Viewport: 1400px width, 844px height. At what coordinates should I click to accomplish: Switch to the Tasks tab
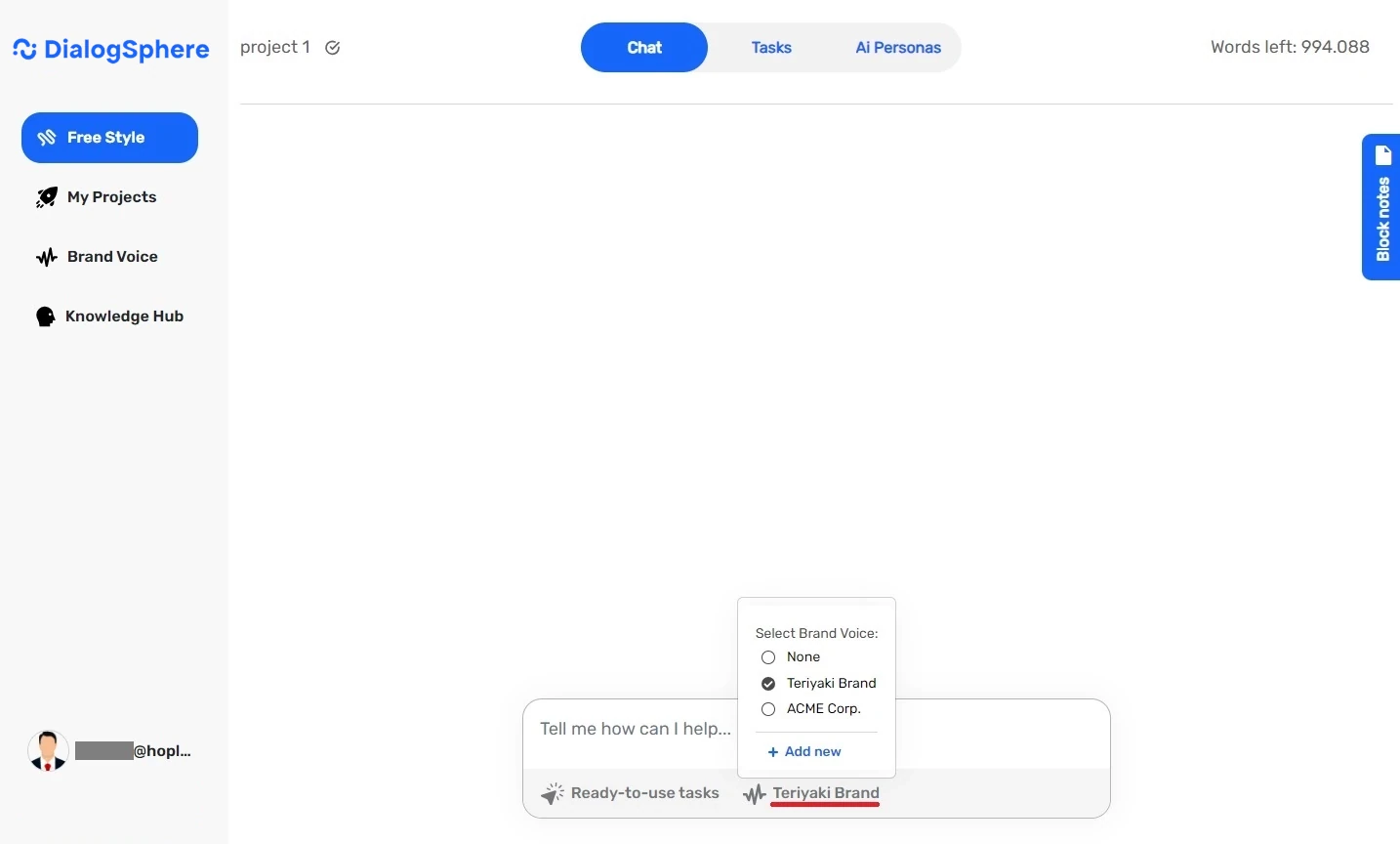tap(770, 47)
